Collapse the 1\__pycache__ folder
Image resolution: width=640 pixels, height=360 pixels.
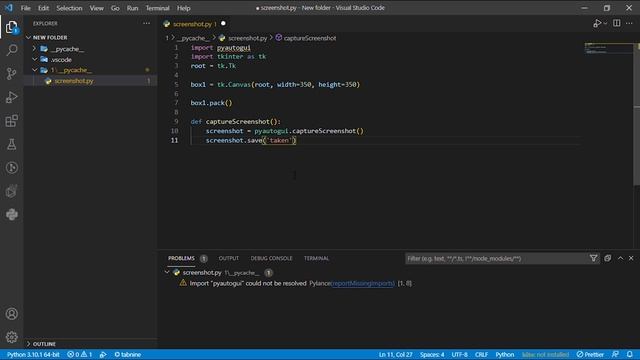(x=35, y=70)
